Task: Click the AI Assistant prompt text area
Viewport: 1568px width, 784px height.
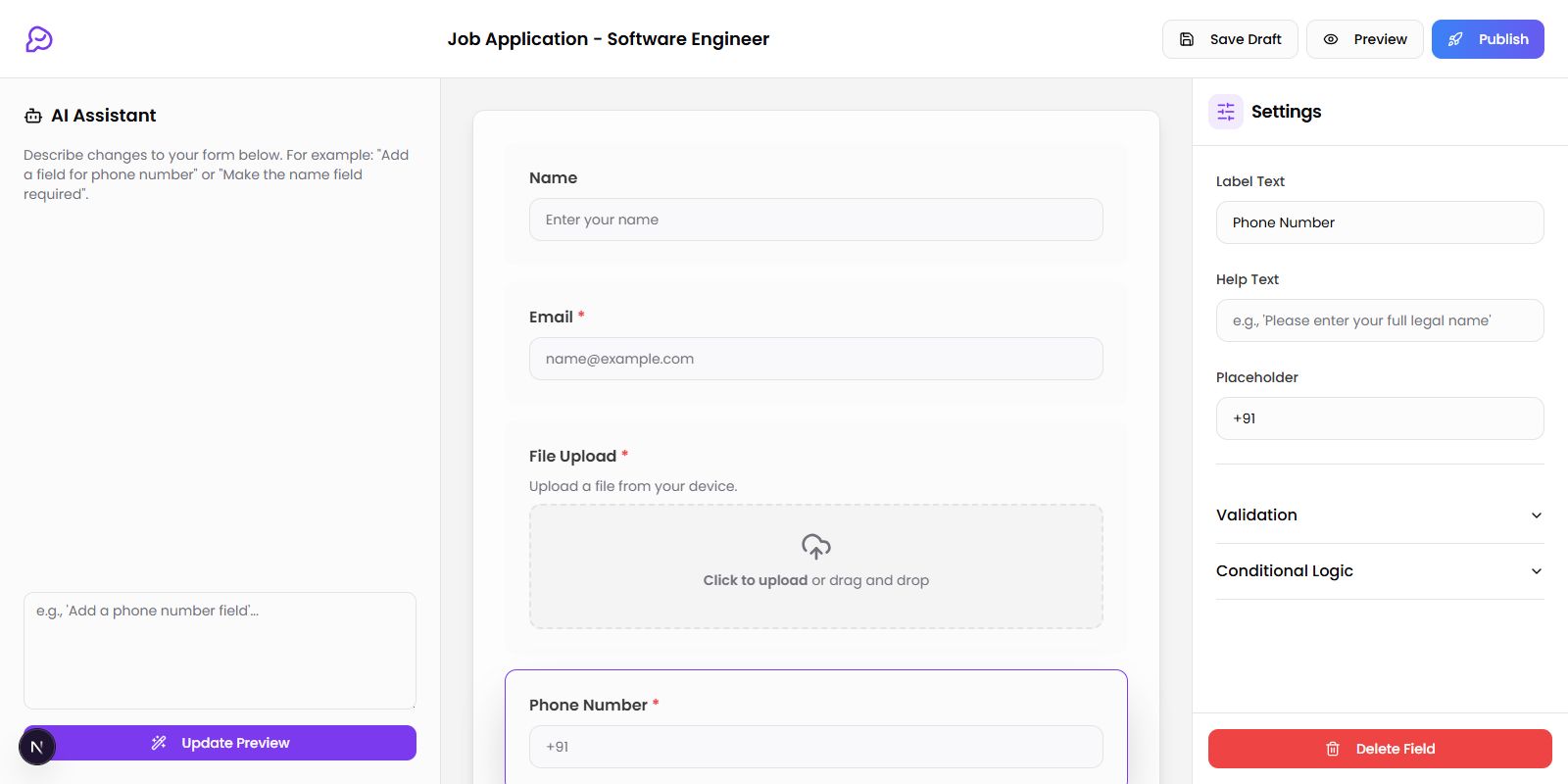Action: (220, 650)
